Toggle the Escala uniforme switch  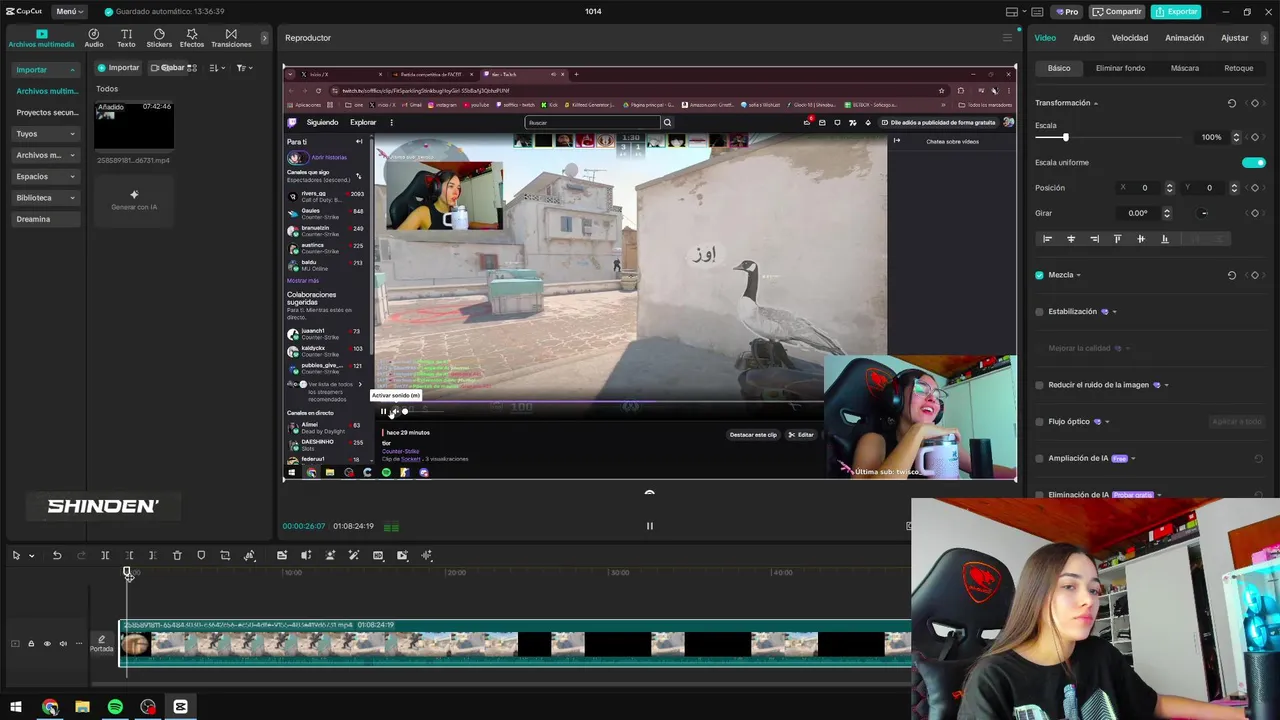(1253, 162)
